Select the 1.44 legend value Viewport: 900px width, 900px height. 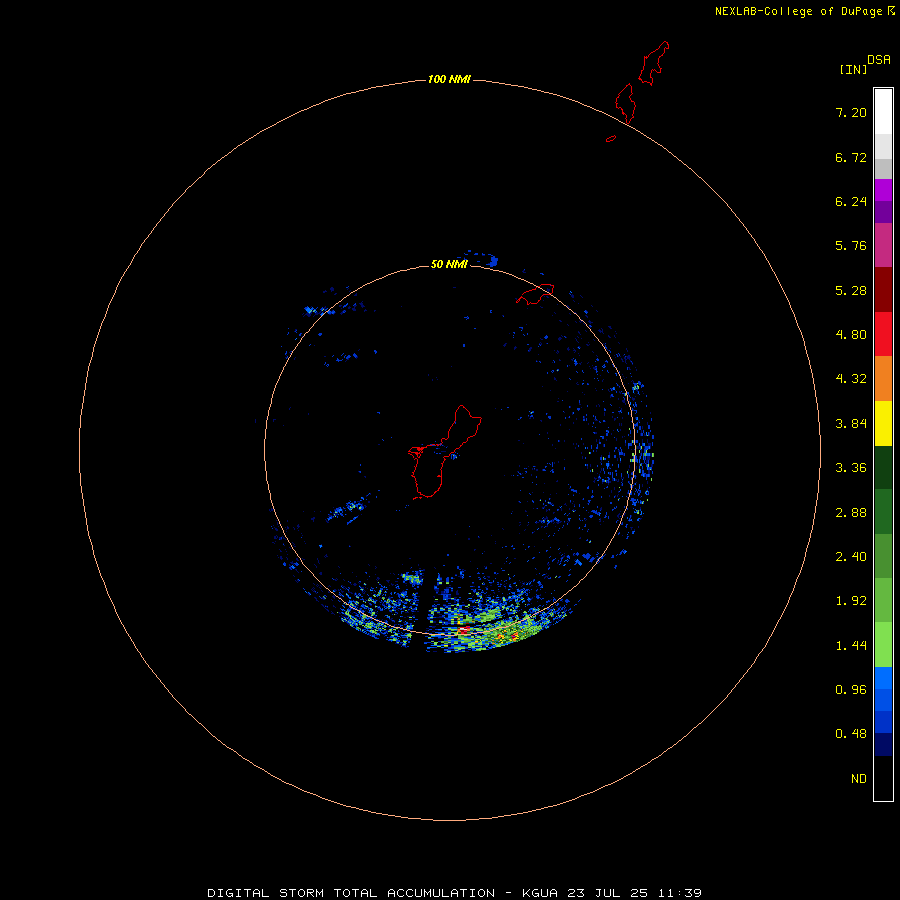tap(851, 646)
